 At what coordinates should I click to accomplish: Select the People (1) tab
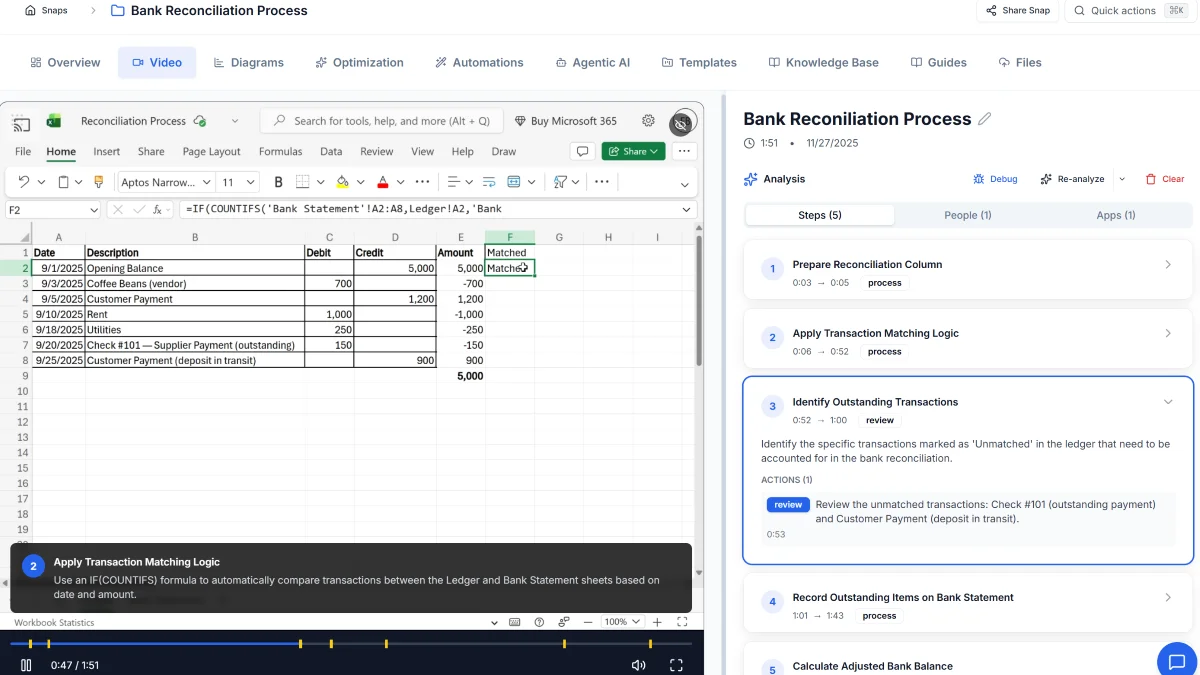point(967,215)
